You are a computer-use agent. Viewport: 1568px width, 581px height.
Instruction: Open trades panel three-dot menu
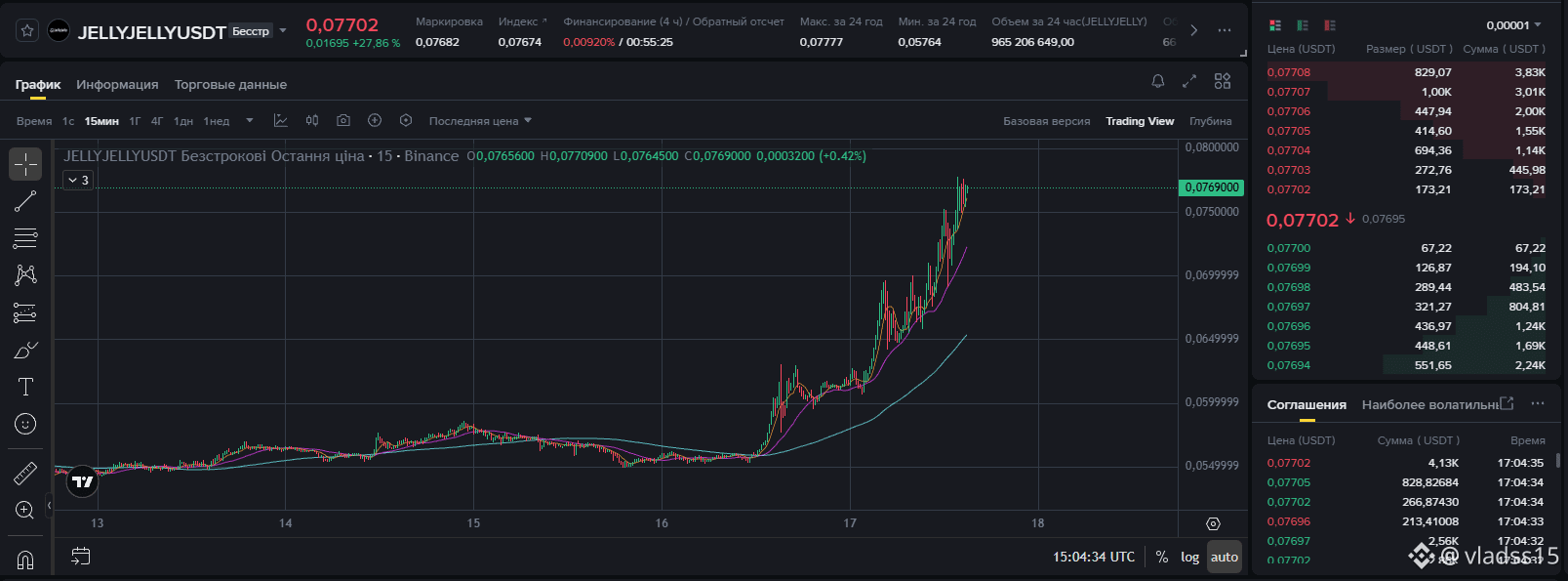tap(1538, 403)
